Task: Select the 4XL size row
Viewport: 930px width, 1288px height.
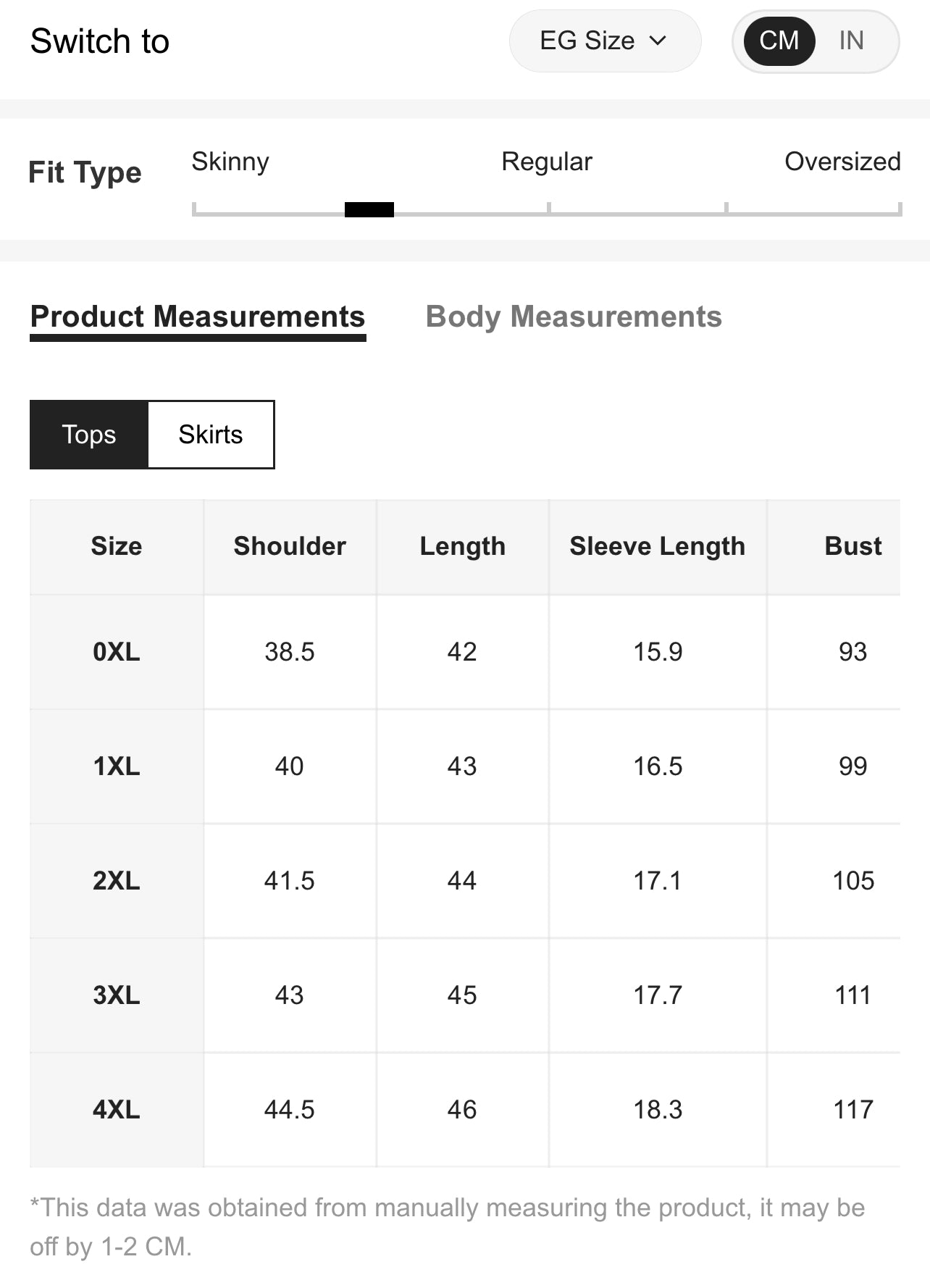Action: 116,1110
